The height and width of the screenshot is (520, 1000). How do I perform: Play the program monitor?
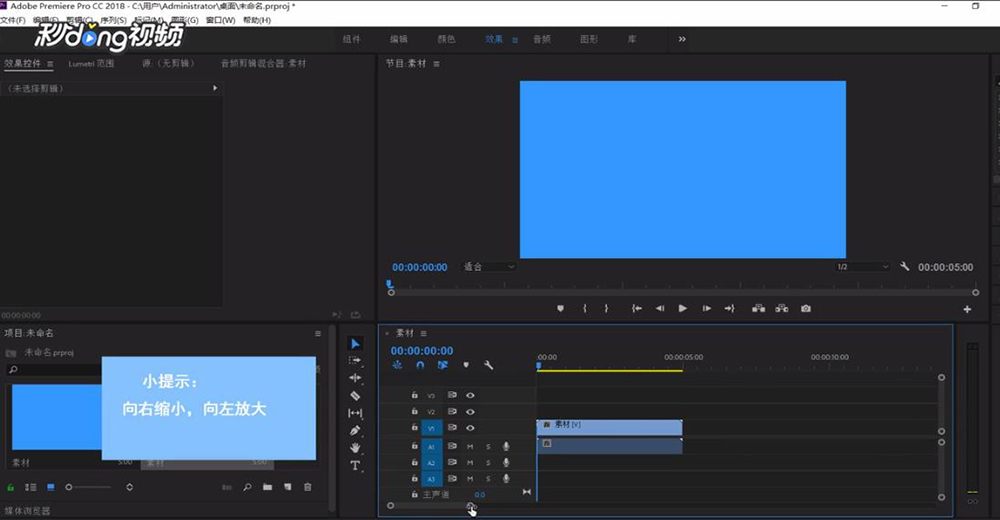point(682,308)
